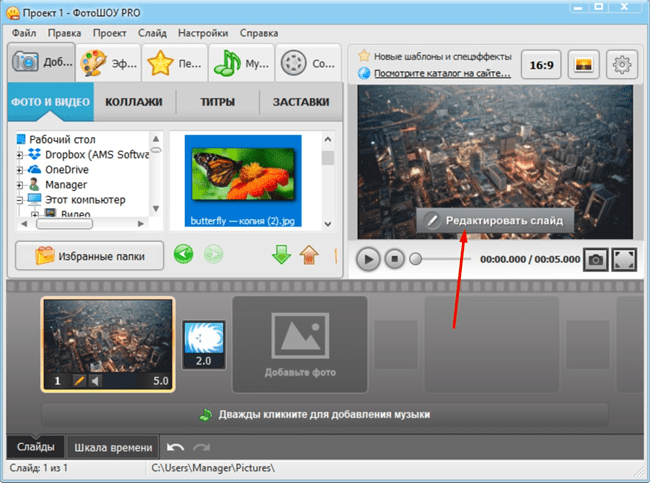650x483 pixels.
Task: Go back with green left arrow
Action: 183,254
